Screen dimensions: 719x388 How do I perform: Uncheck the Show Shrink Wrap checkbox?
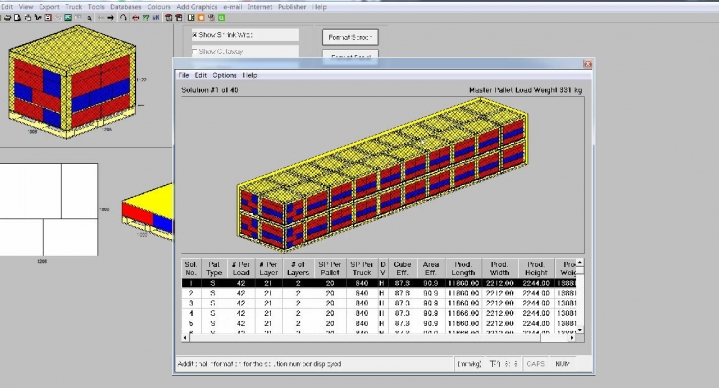(x=194, y=35)
